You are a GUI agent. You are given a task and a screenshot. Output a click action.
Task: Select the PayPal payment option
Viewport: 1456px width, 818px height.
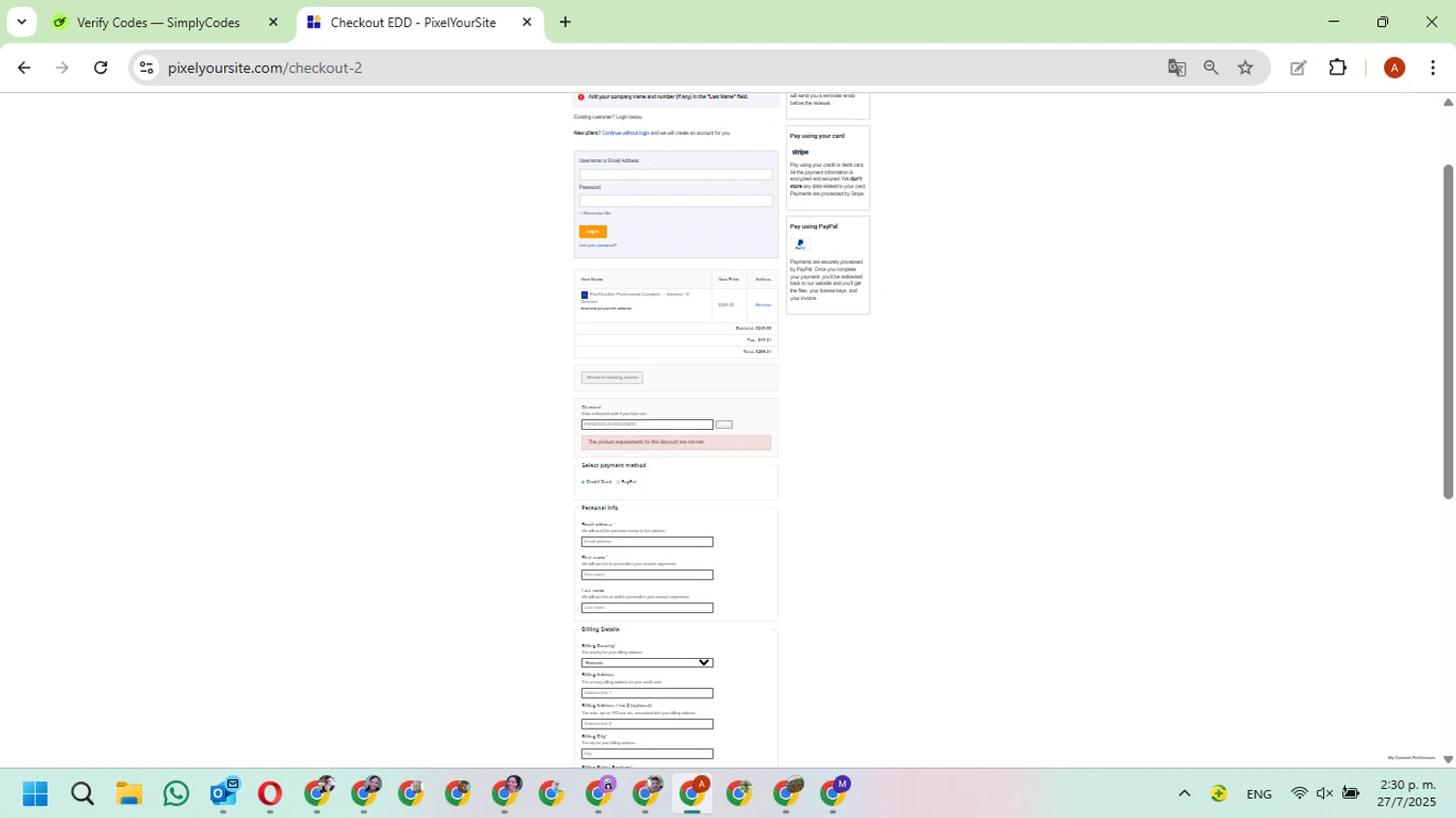(618, 481)
